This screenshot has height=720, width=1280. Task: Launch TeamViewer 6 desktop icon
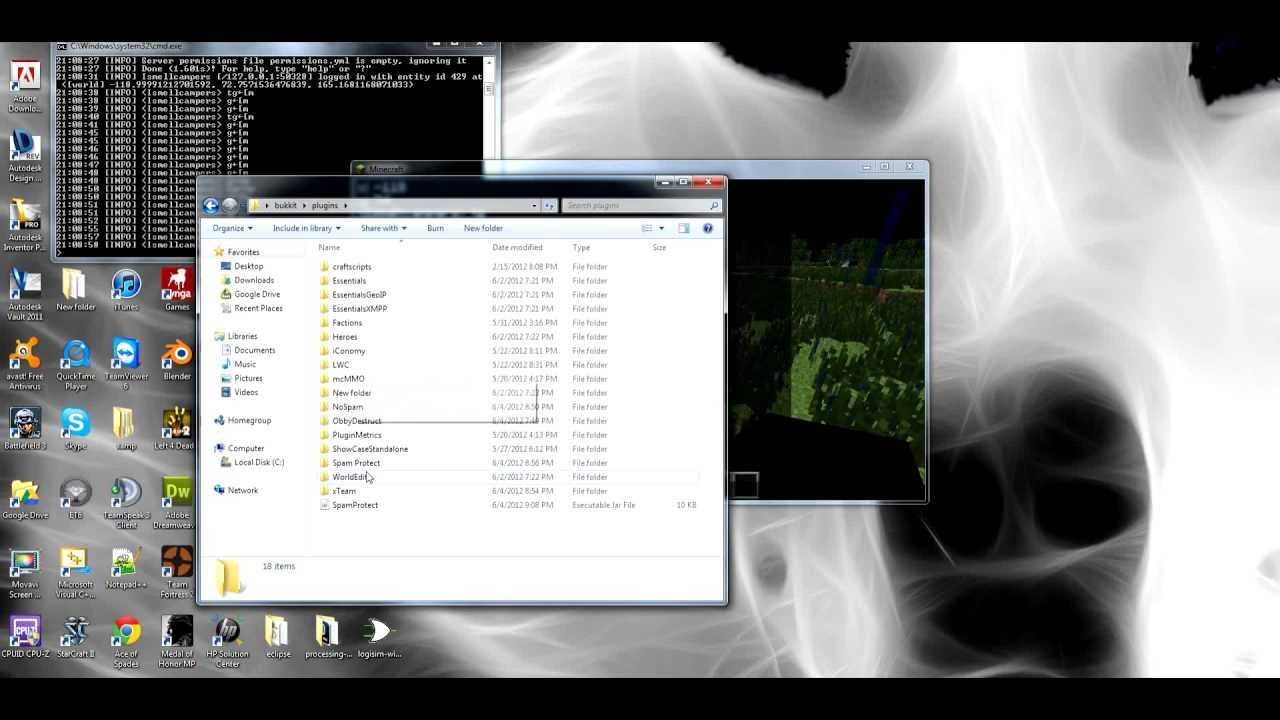126,364
